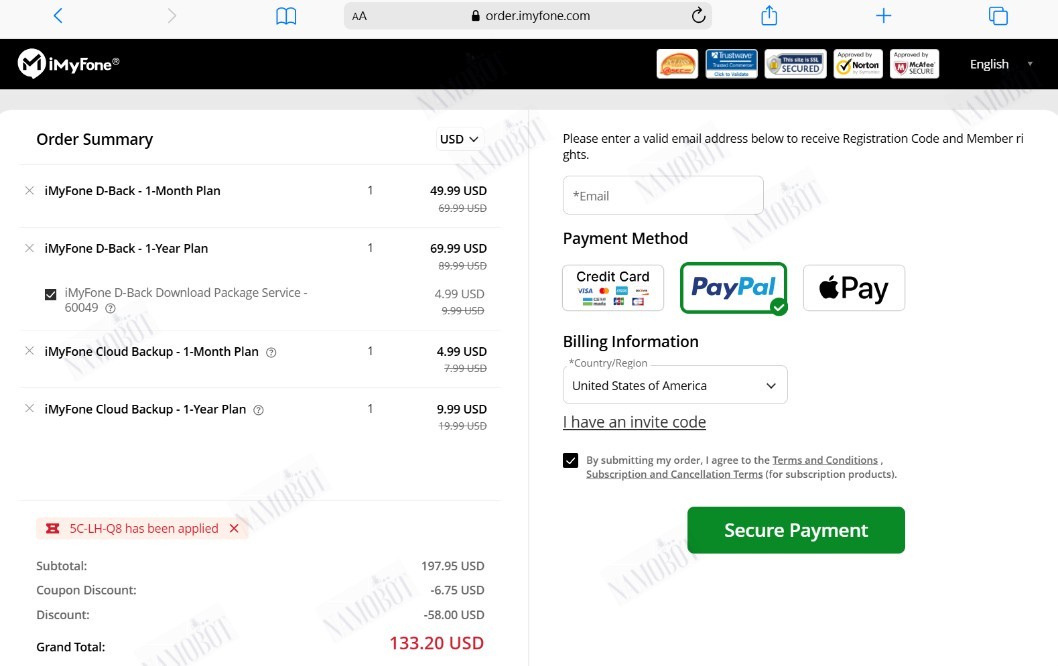1058x666 pixels.
Task: Select PayPal payment method
Action: click(733, 288)
